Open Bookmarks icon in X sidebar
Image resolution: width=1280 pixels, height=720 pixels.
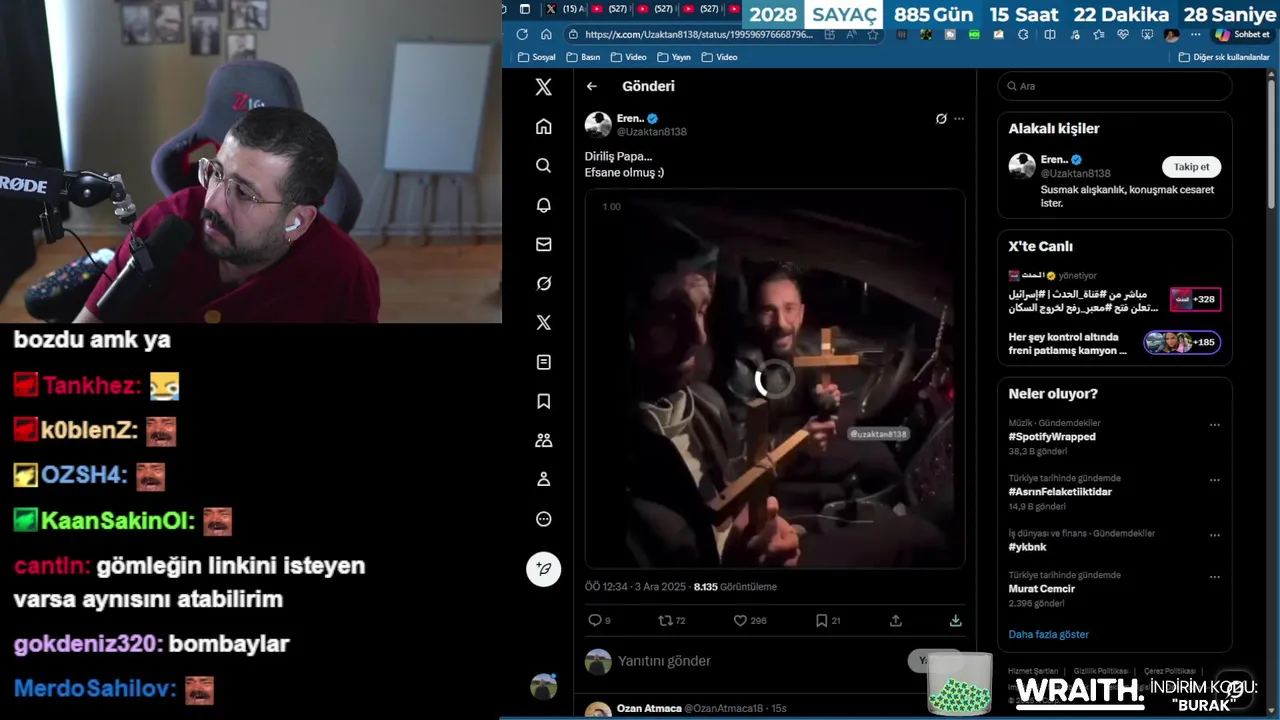[x=543, y=401]
